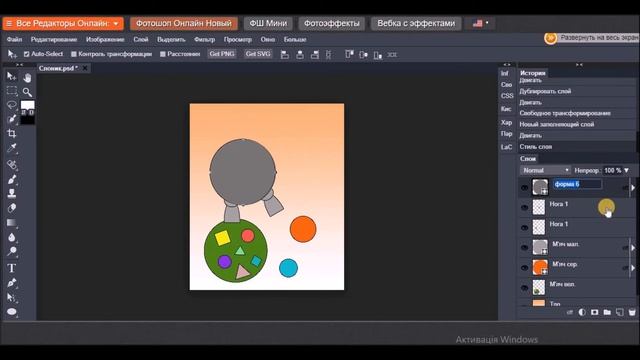Select the Pen tool
The image size is (640, 360).
click(x=11, y=282)
